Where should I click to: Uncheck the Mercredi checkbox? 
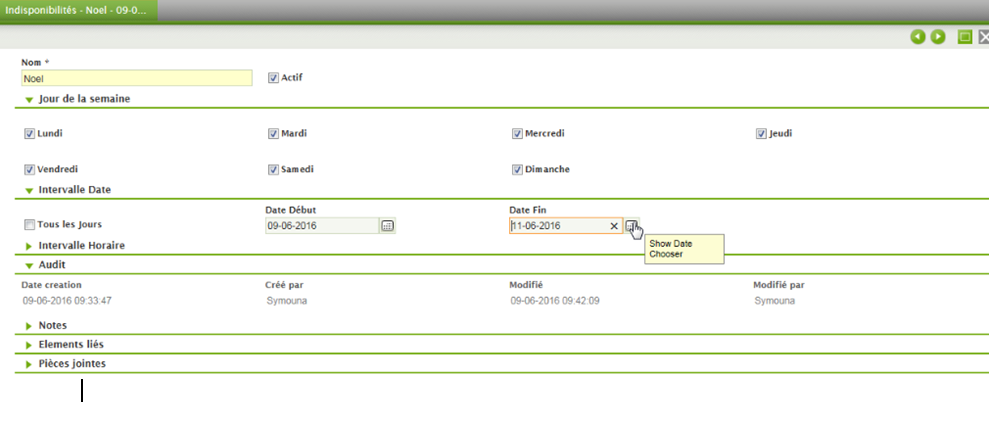pos(517,134)
